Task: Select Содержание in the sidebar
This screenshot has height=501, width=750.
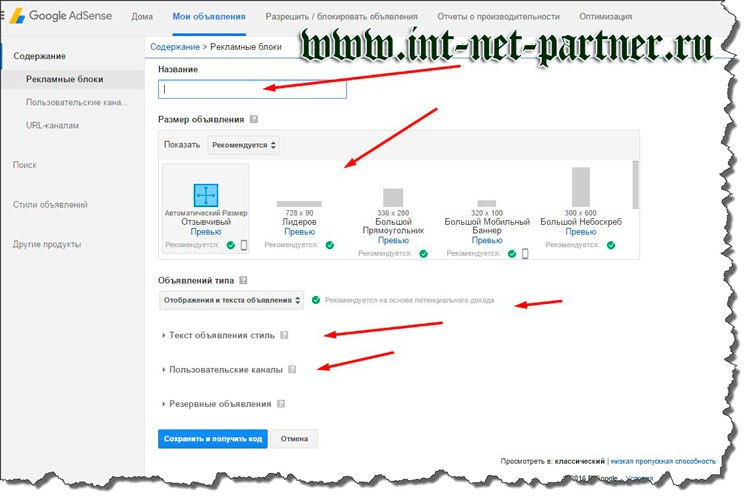Action: click(x=40, y=56)
